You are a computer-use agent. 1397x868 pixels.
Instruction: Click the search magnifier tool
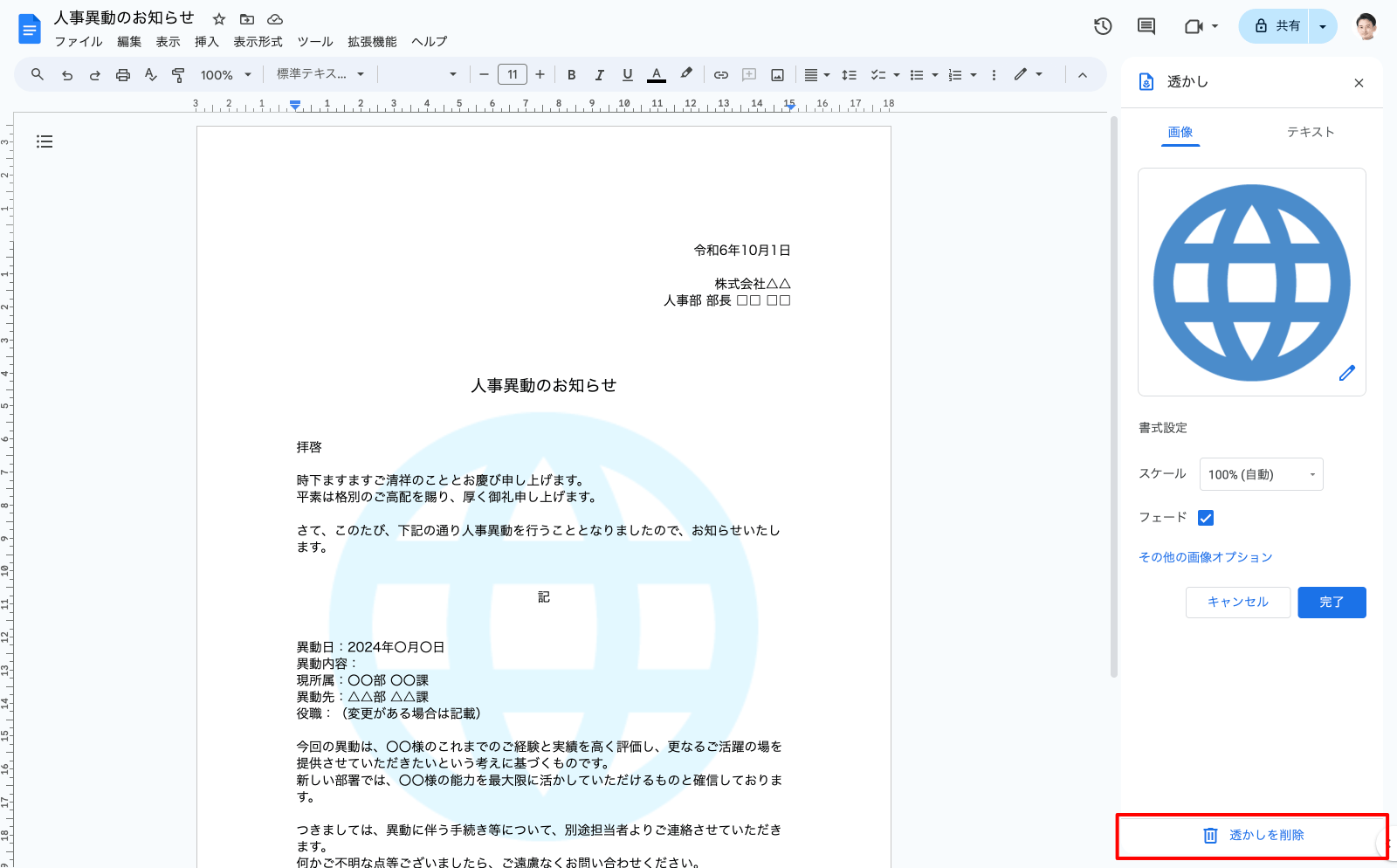38,75
